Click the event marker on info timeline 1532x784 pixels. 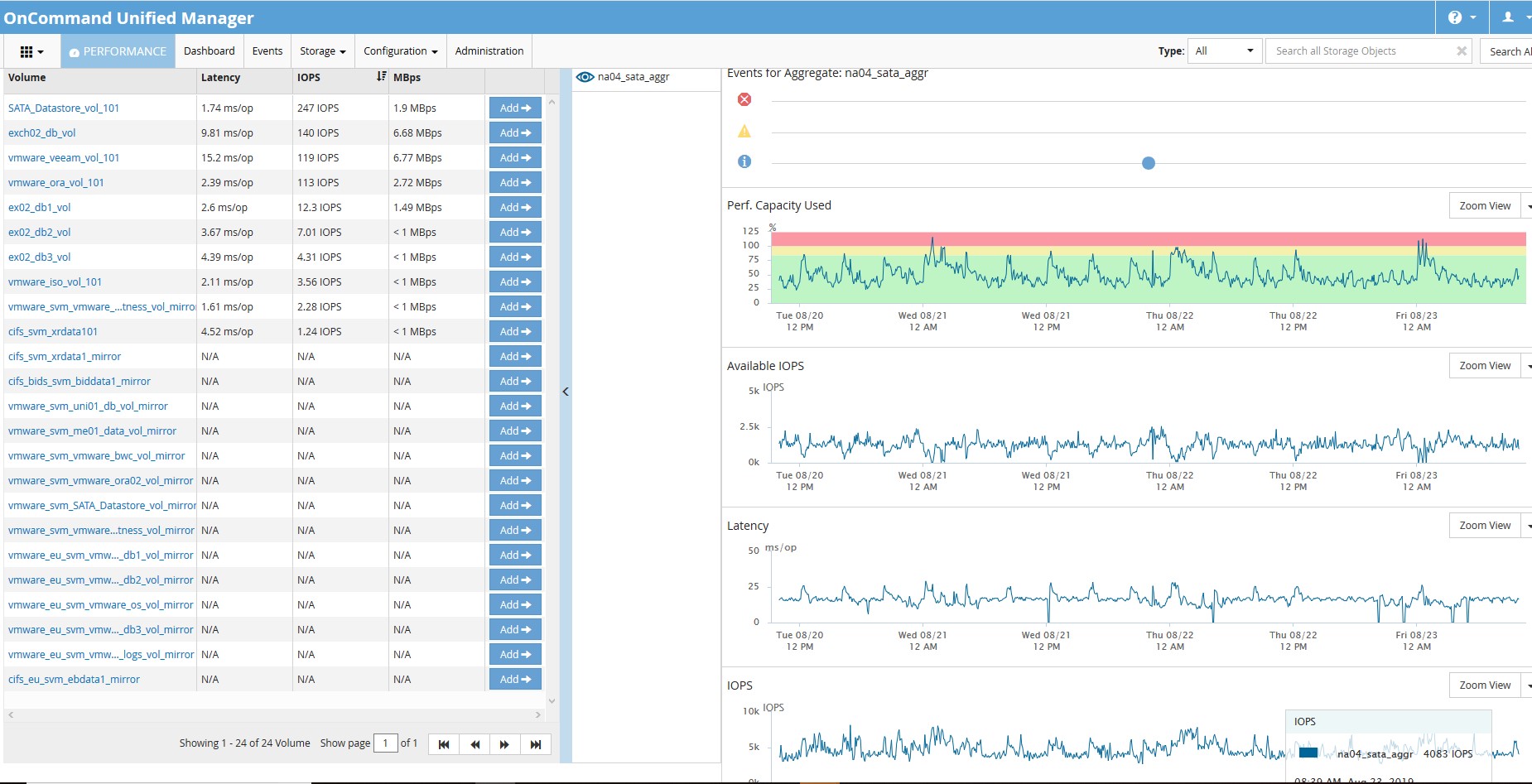tap(1148, 163)
